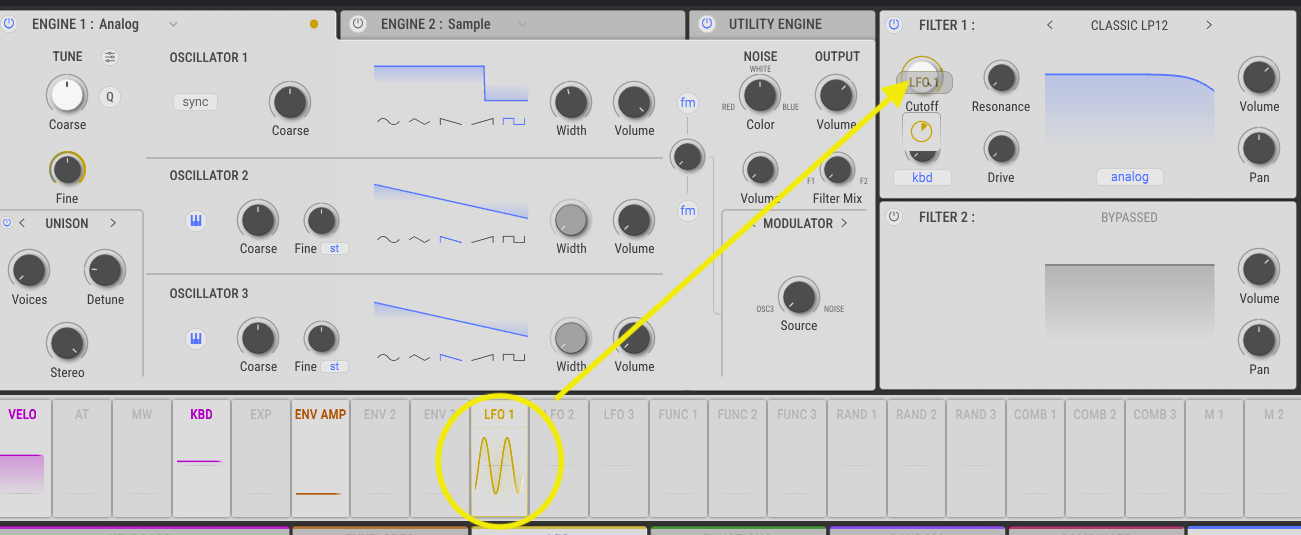Click the Filter 1 Resonance knob
The image size is (1301, 535).
1000,78
